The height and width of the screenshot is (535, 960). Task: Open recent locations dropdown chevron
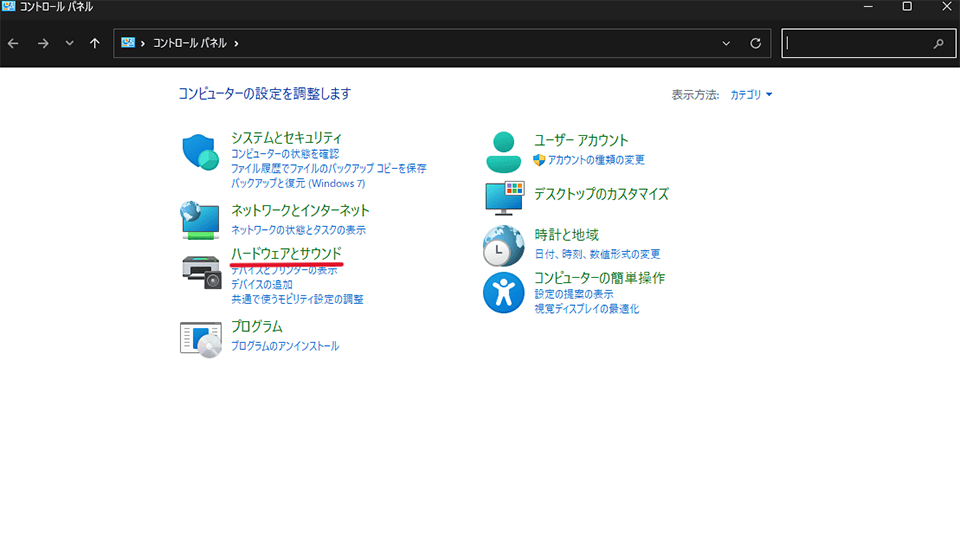69,43
